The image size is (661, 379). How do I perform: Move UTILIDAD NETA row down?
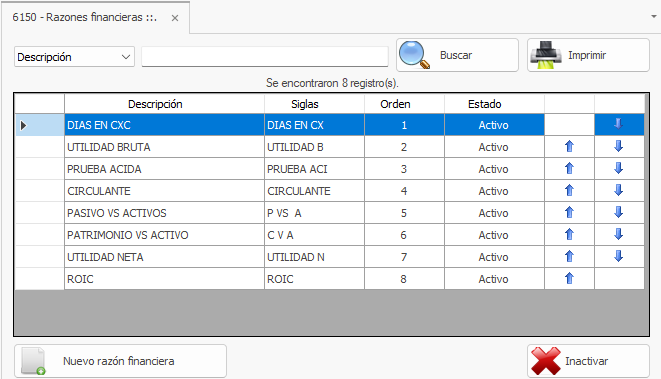coord(618,256)
